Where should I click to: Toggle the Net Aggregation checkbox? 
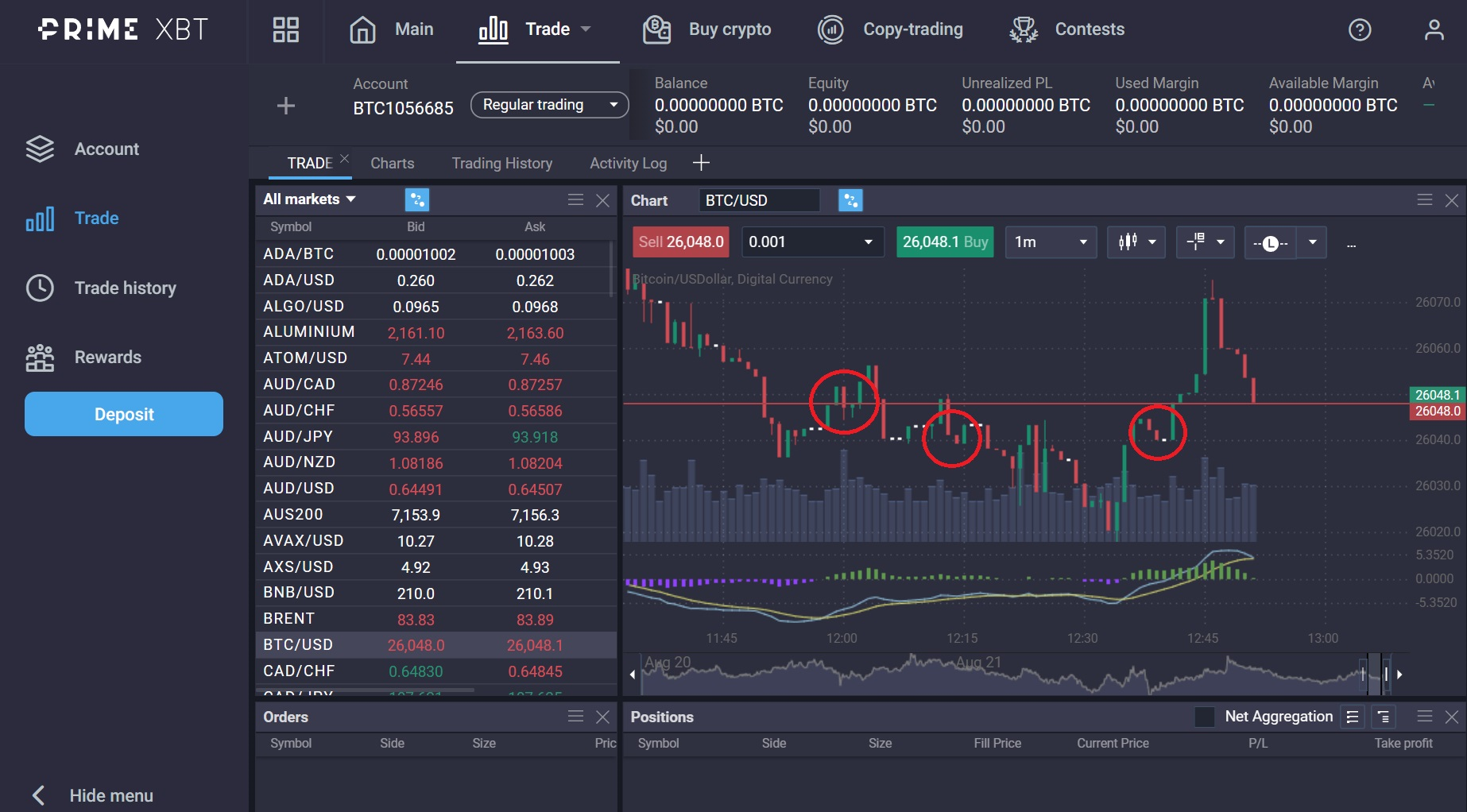[x=1205, y=717]
